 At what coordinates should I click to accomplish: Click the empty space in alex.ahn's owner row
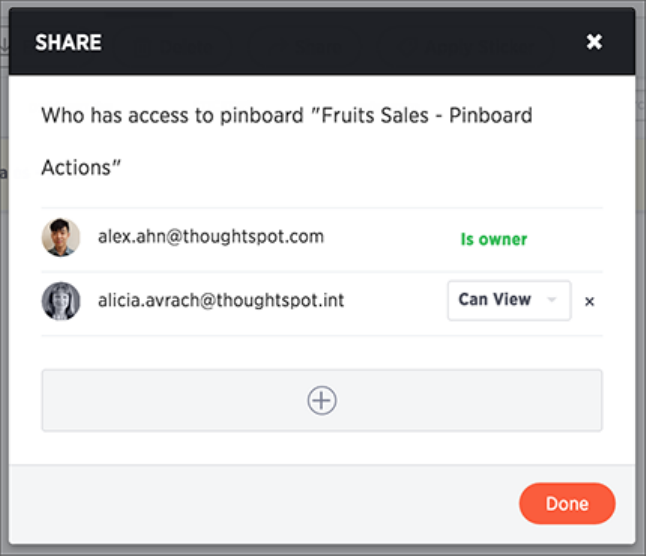[x=390, y=239]
